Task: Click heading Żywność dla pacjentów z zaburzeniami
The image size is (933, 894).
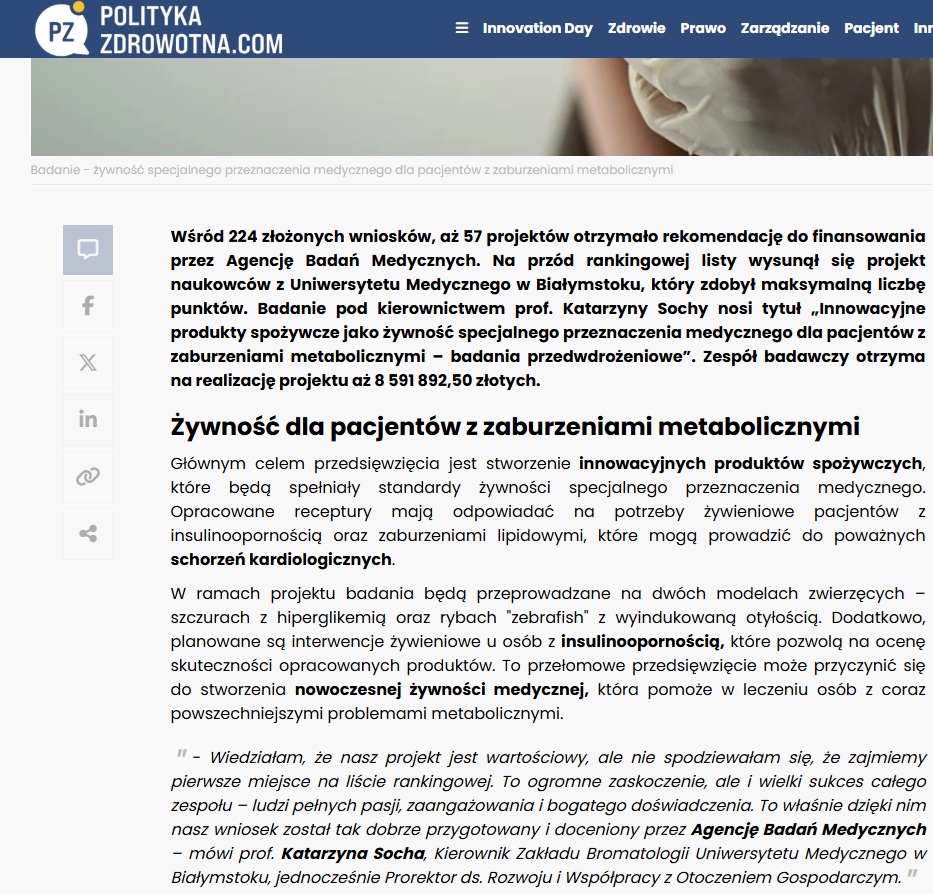Action: (x=515, y=427)
